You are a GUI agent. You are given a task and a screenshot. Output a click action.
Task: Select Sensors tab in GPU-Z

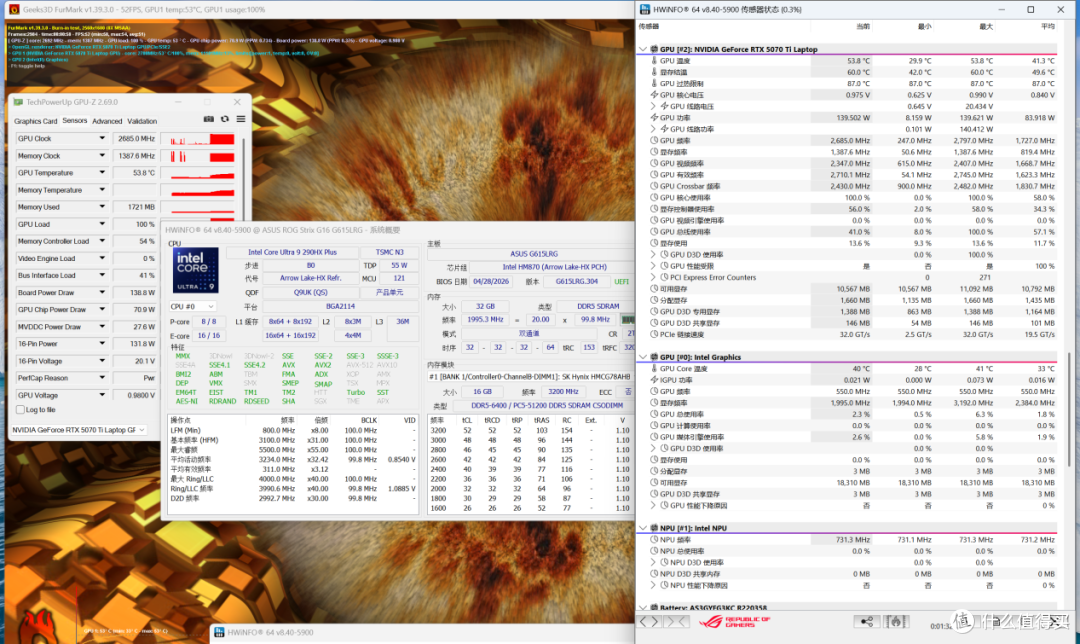click(x=74, y=121)
